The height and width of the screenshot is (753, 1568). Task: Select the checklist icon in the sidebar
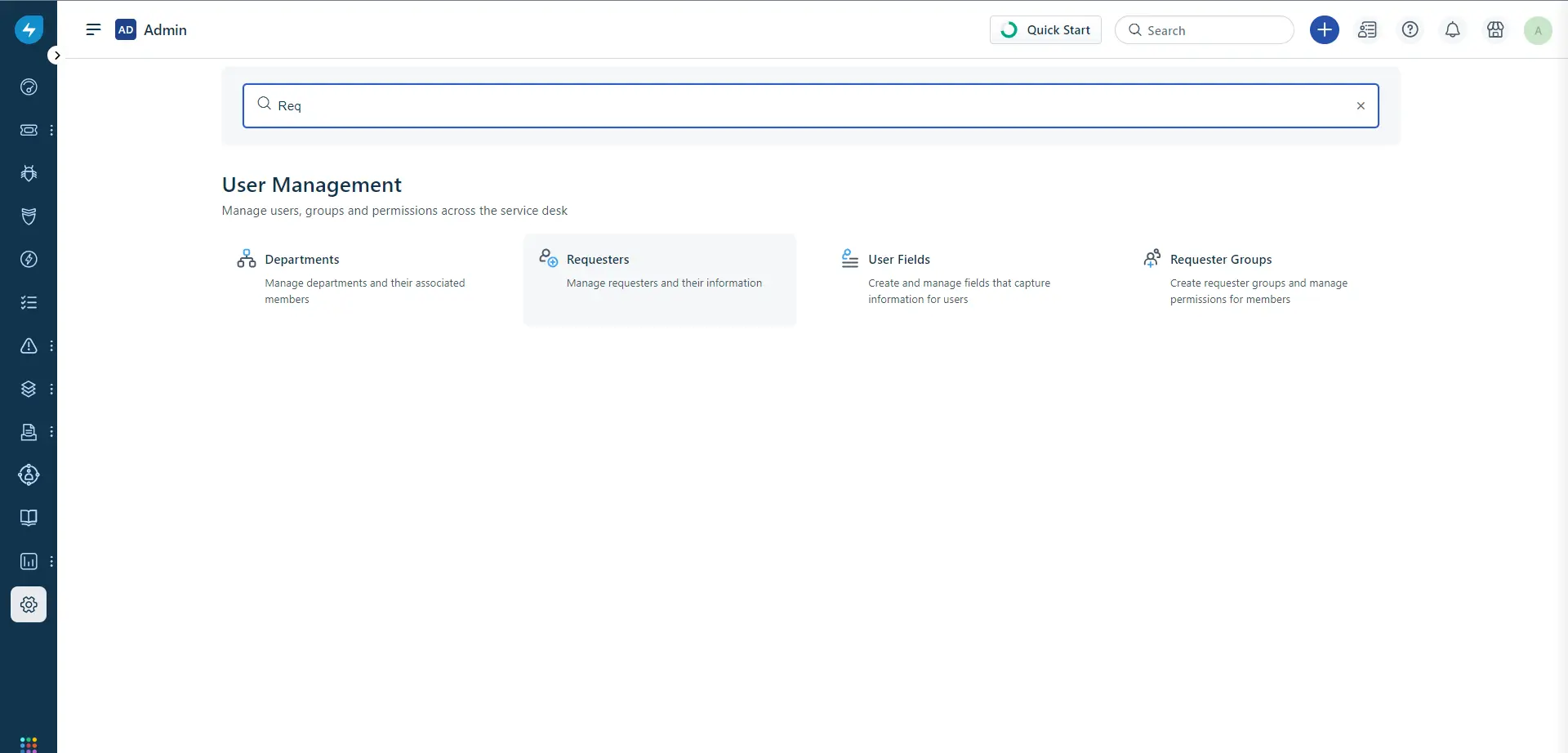(29, 302)
